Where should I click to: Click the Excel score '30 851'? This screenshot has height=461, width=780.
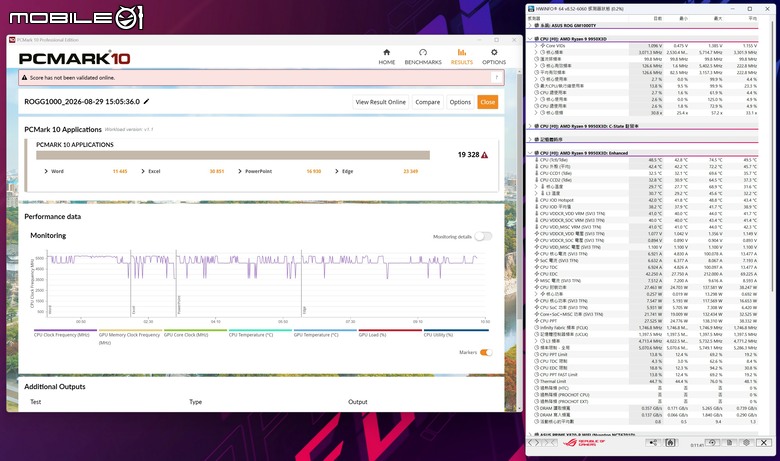click(x=216, y=171)
